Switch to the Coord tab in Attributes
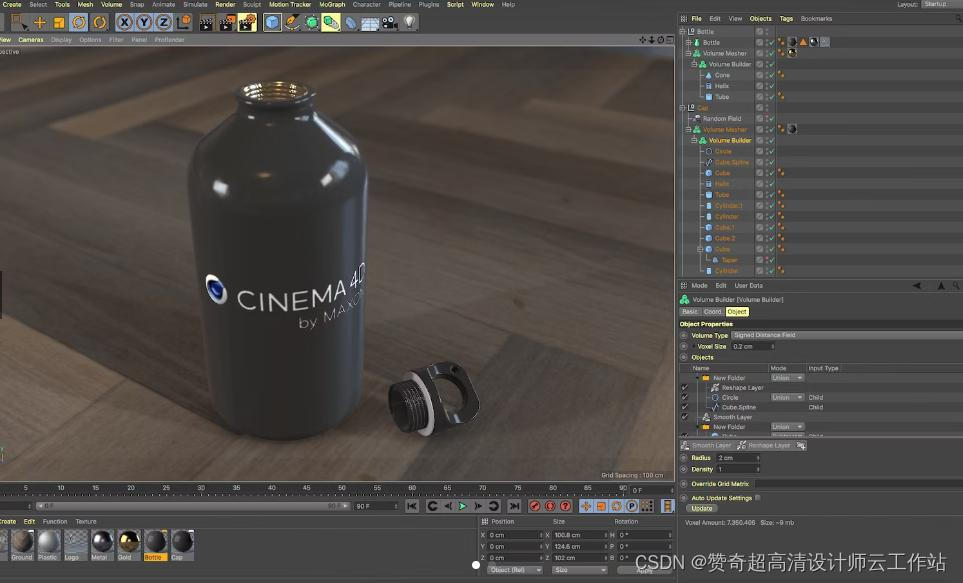Screen dimensions: 963x583 click(712, 311)
